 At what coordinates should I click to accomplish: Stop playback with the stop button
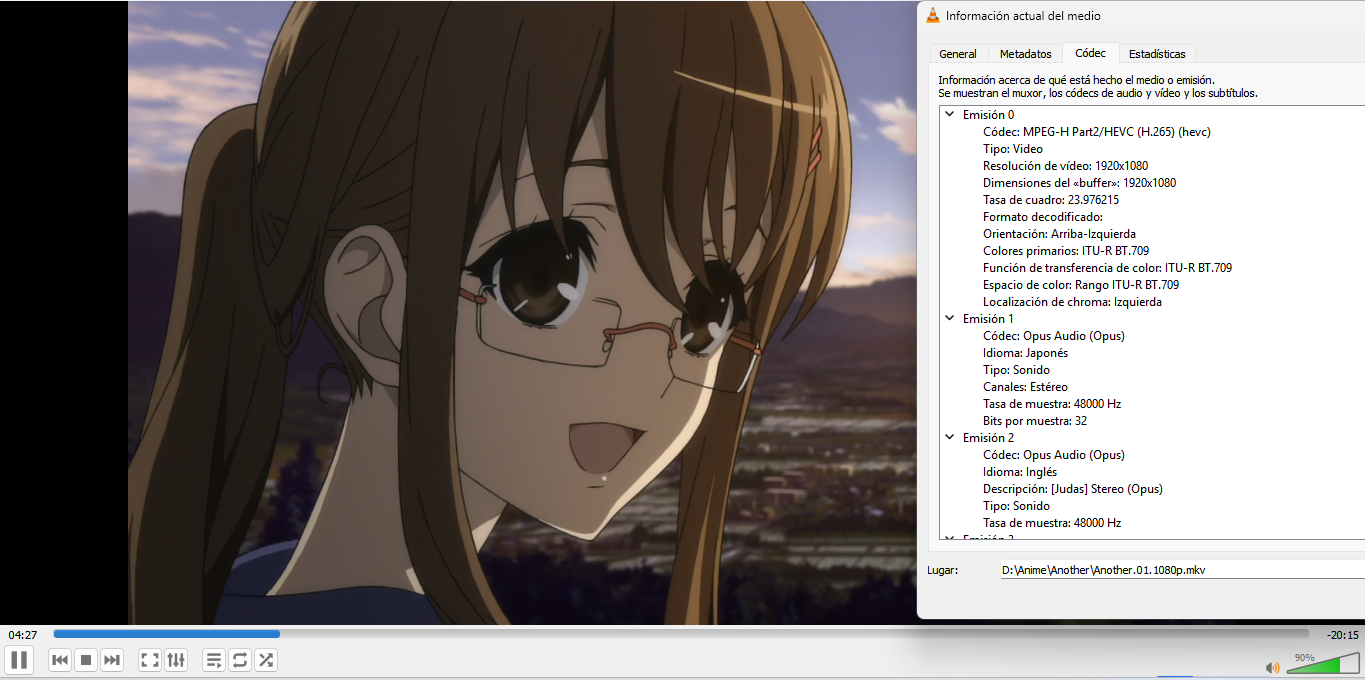click(x=86, y=660)
